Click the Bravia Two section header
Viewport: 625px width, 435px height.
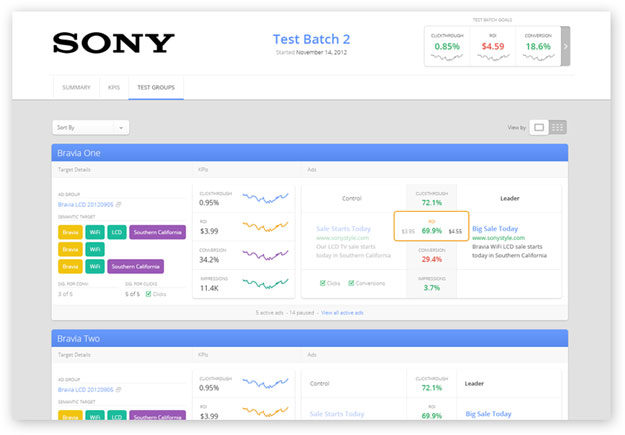point(310,338)
